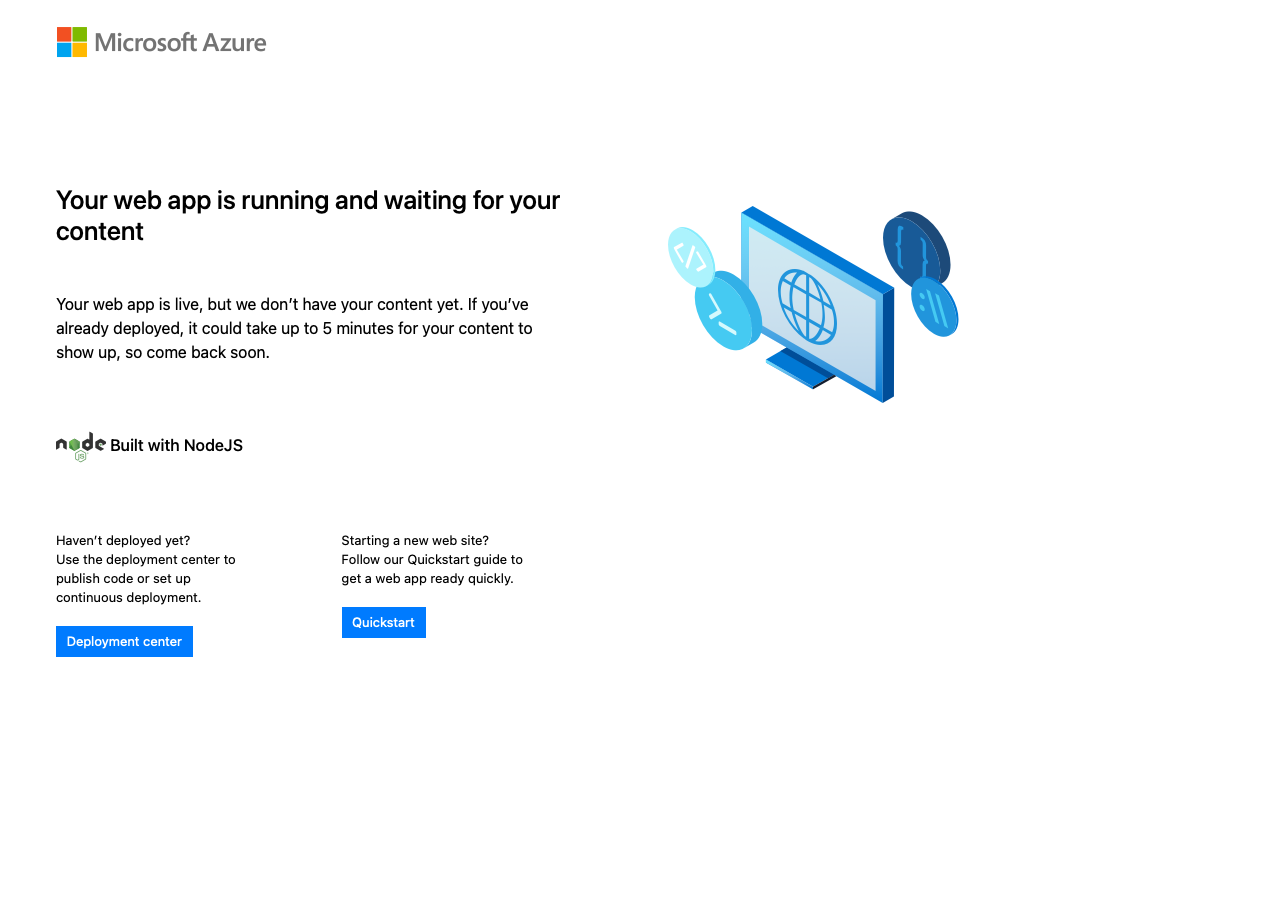1266x911 pixels.
Task: Click heading "Your web app is running and waiting"
Action: tap(308, 215)
